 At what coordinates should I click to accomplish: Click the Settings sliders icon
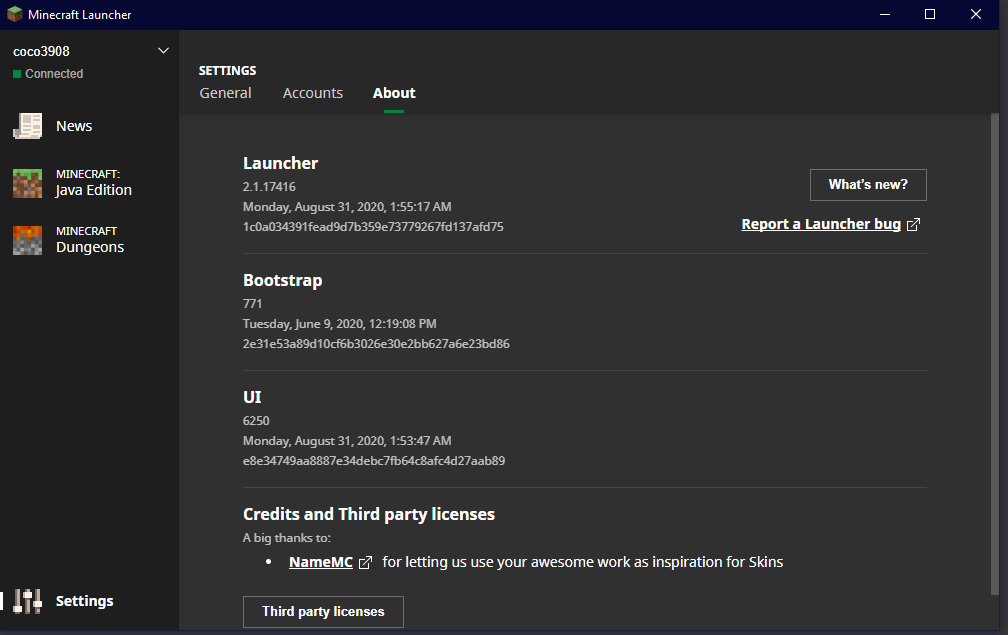pos(28,601)
